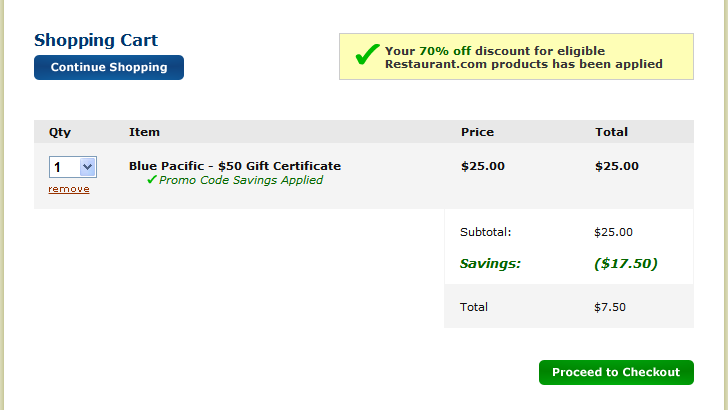The height and width of the screenshot is (410, 728).
Task: Click the Promo Code Savings Applied text
Action: click(x=240, y=180)
